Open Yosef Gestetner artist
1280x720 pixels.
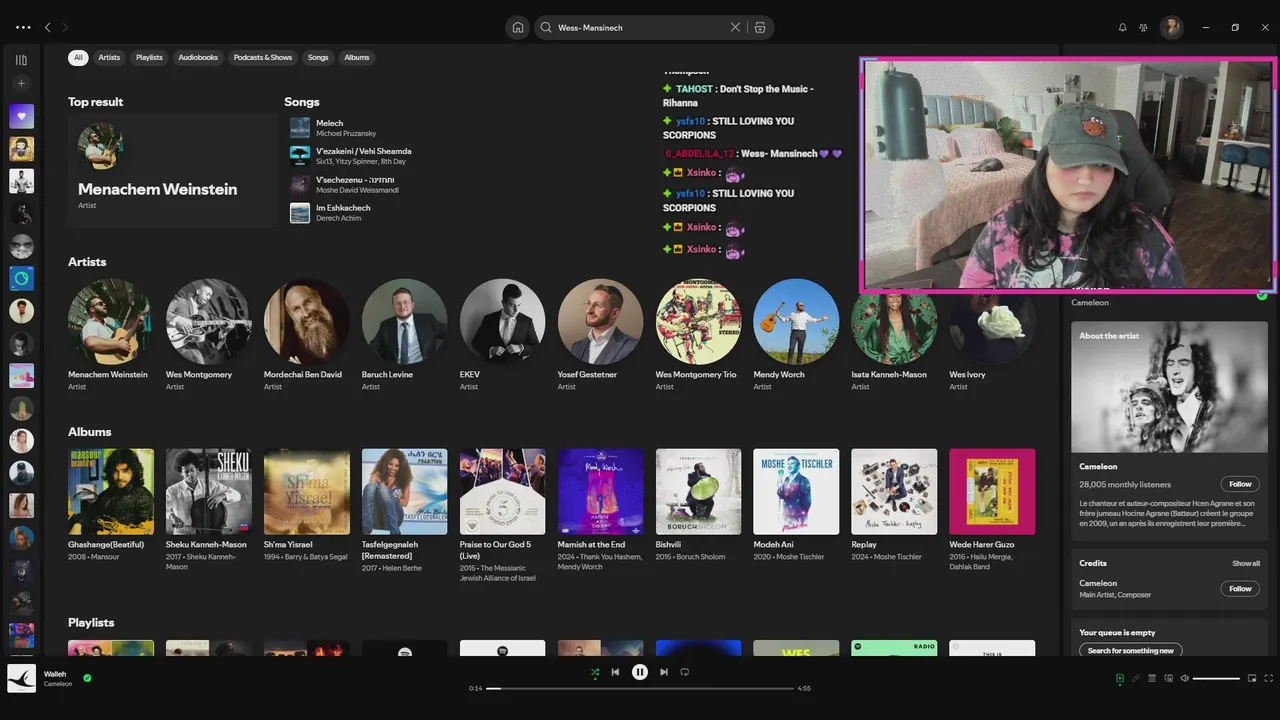click(600, 335)
